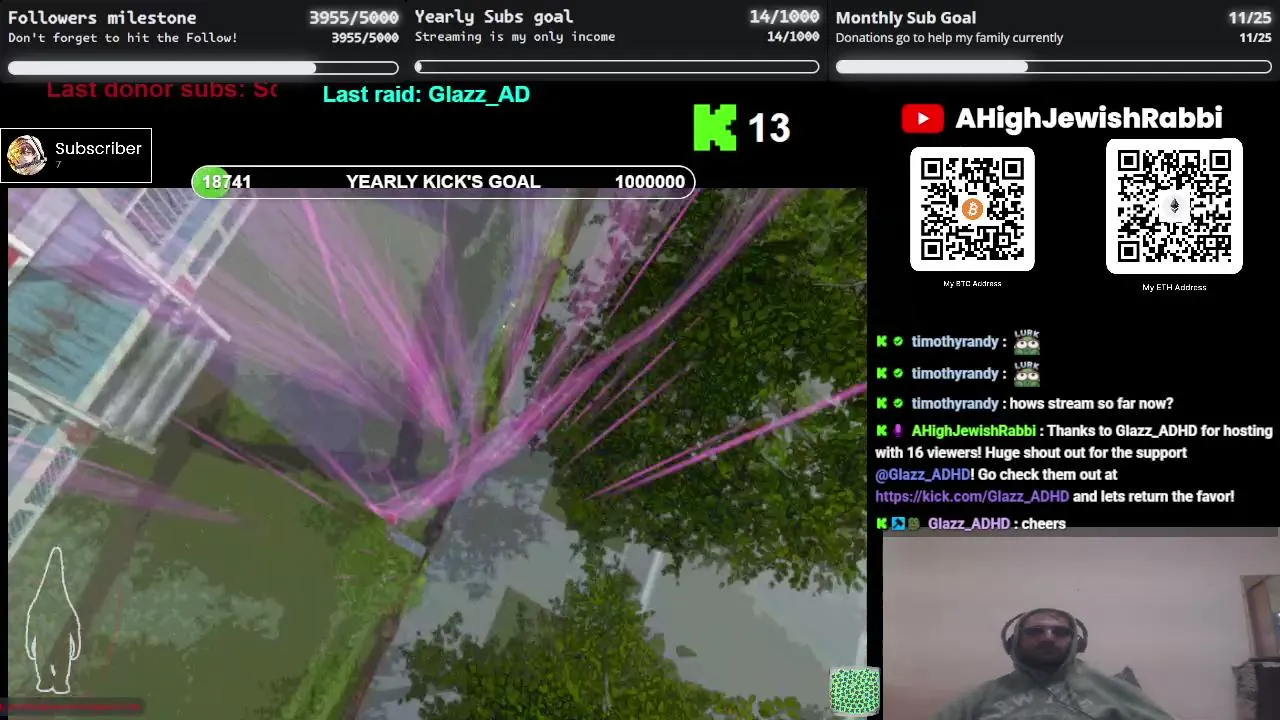The image size is (1280, 720).
Task: Open the https://kick.com/Glazz_ADHD link
Action: (972, 496)
